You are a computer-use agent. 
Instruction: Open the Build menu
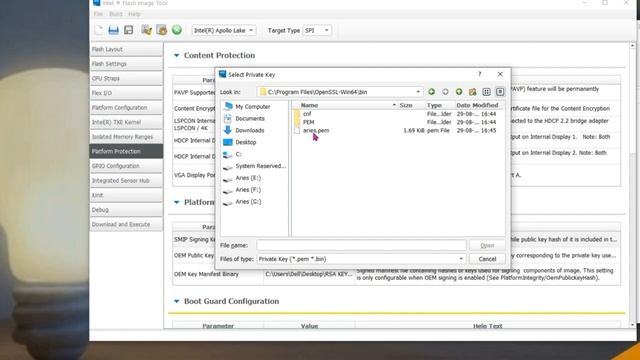116,14
